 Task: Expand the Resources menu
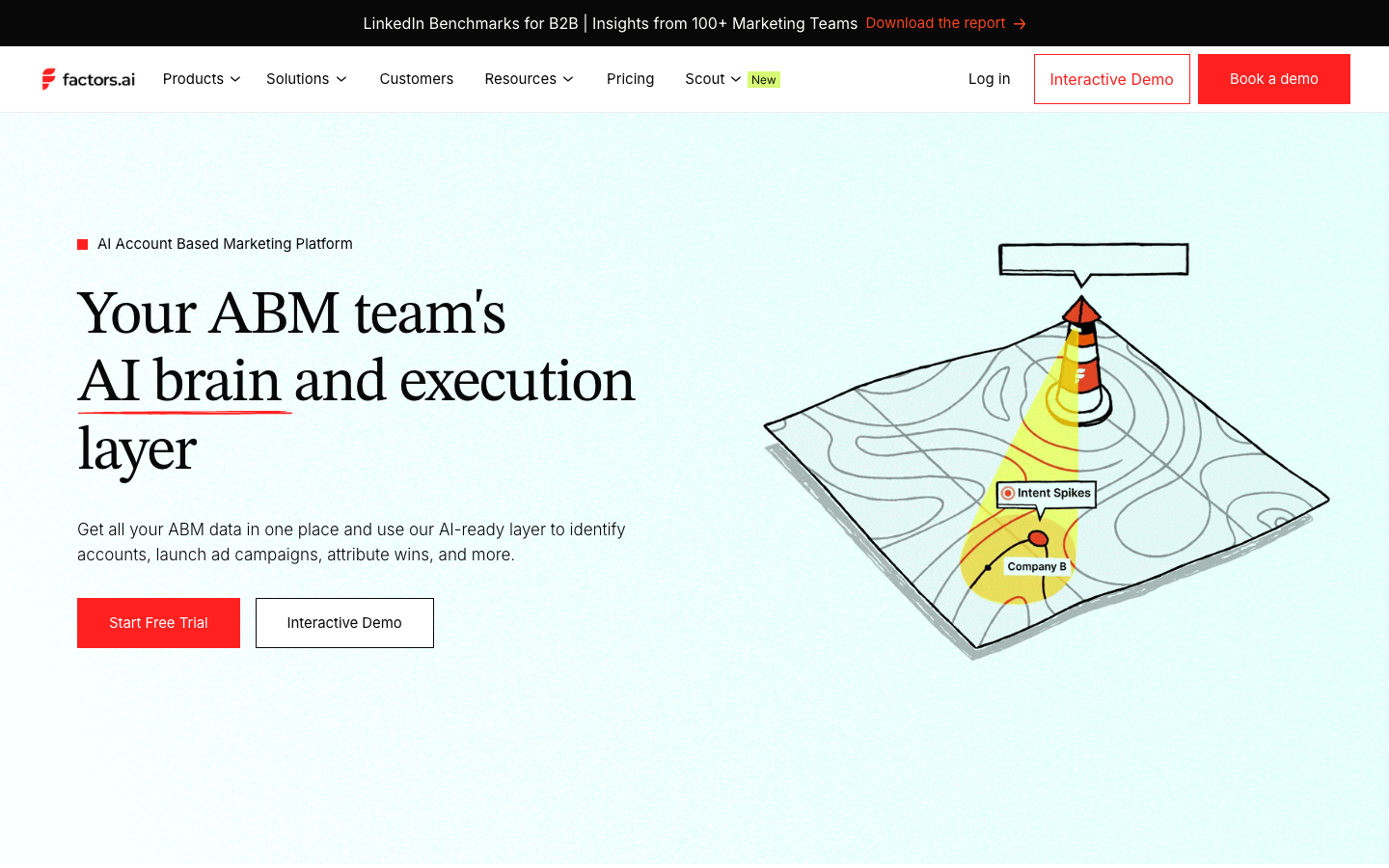point(530,79)
